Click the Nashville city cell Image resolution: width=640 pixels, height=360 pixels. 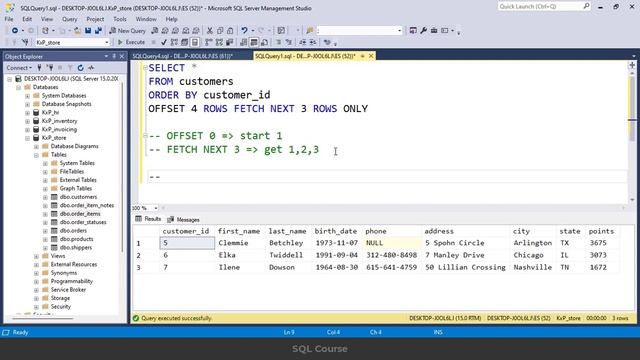533,267
